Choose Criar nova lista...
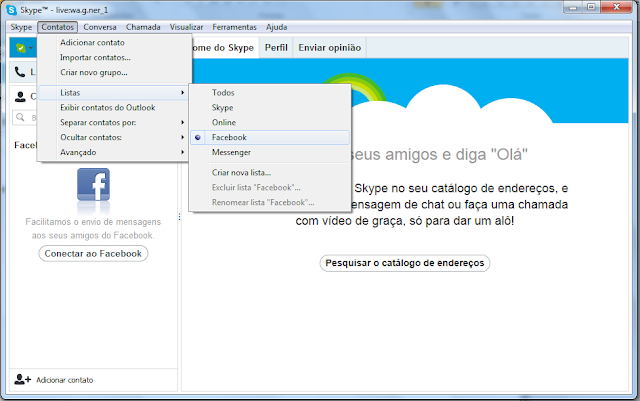 click(270, 172)
